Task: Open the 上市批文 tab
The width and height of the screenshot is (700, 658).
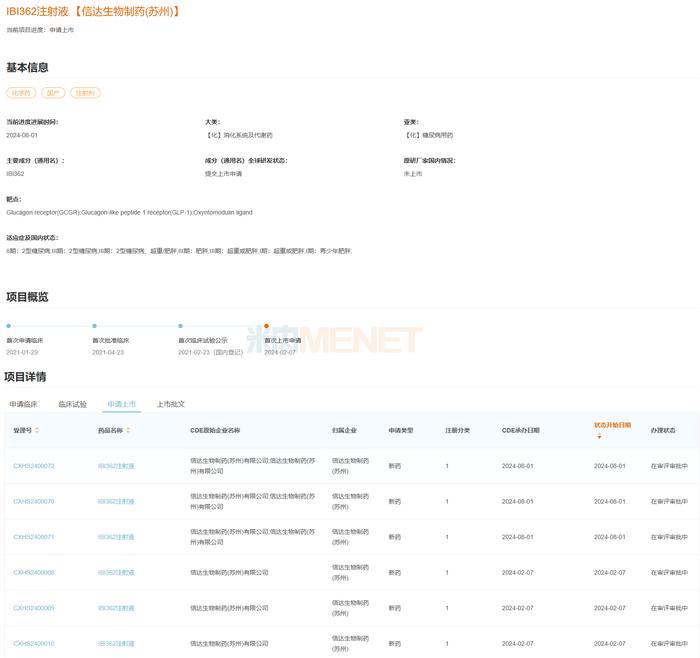Action: pyautogui.click(x=171, y=404)
